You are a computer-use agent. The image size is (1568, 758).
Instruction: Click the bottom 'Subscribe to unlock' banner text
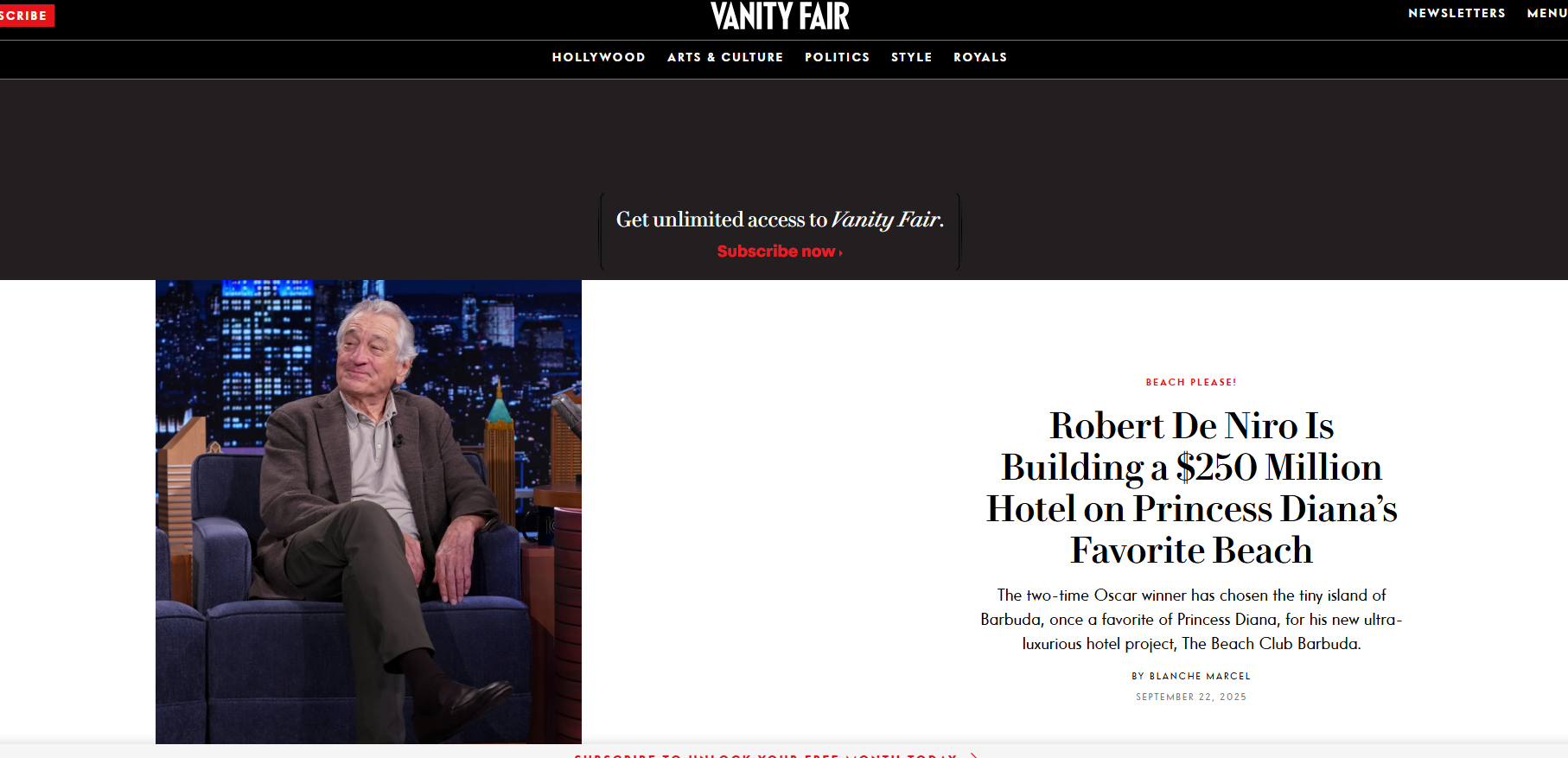point(765,755)
